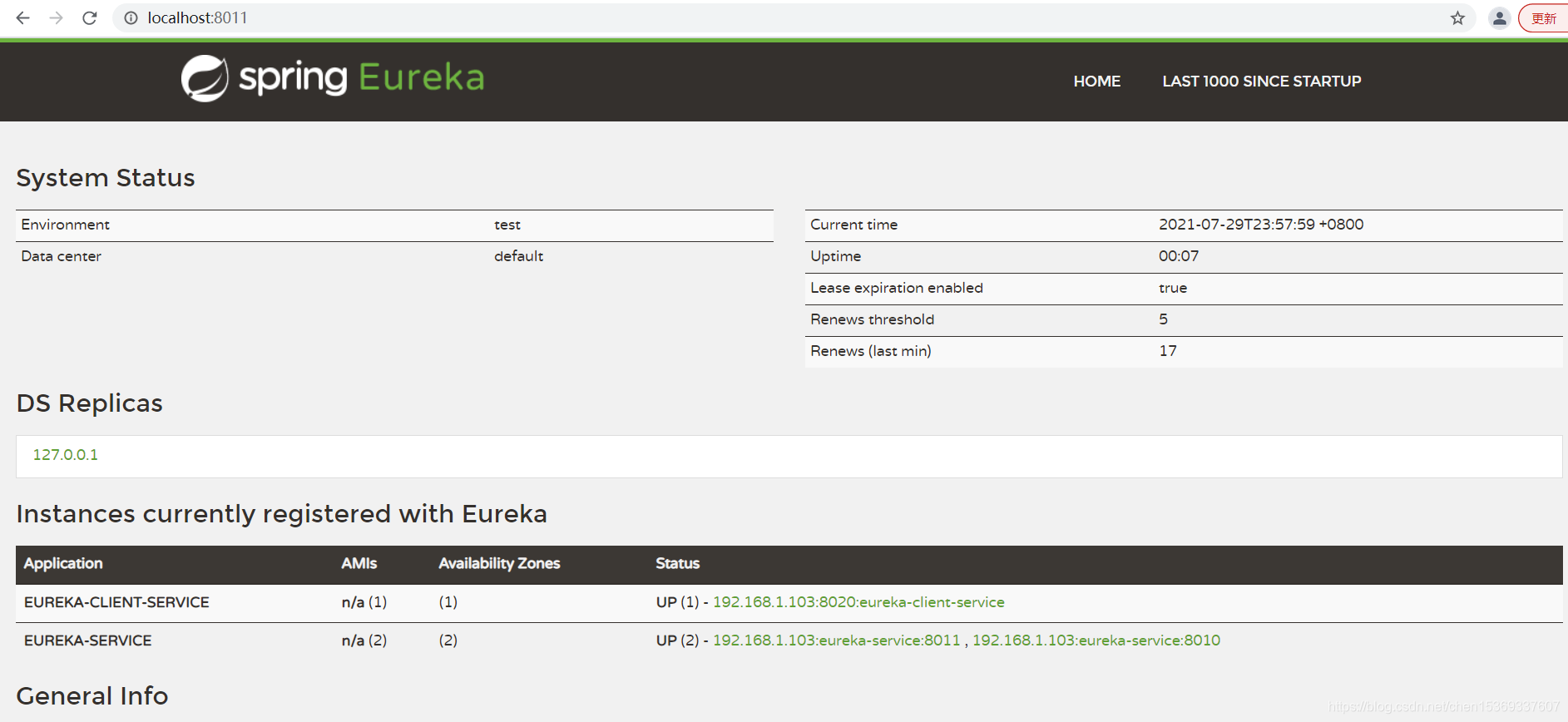Open LAST 1000 SINCE STARTUP menu item
Image resolution: width=1568 pixels, height=722 pixels.
pos(1261,82)
